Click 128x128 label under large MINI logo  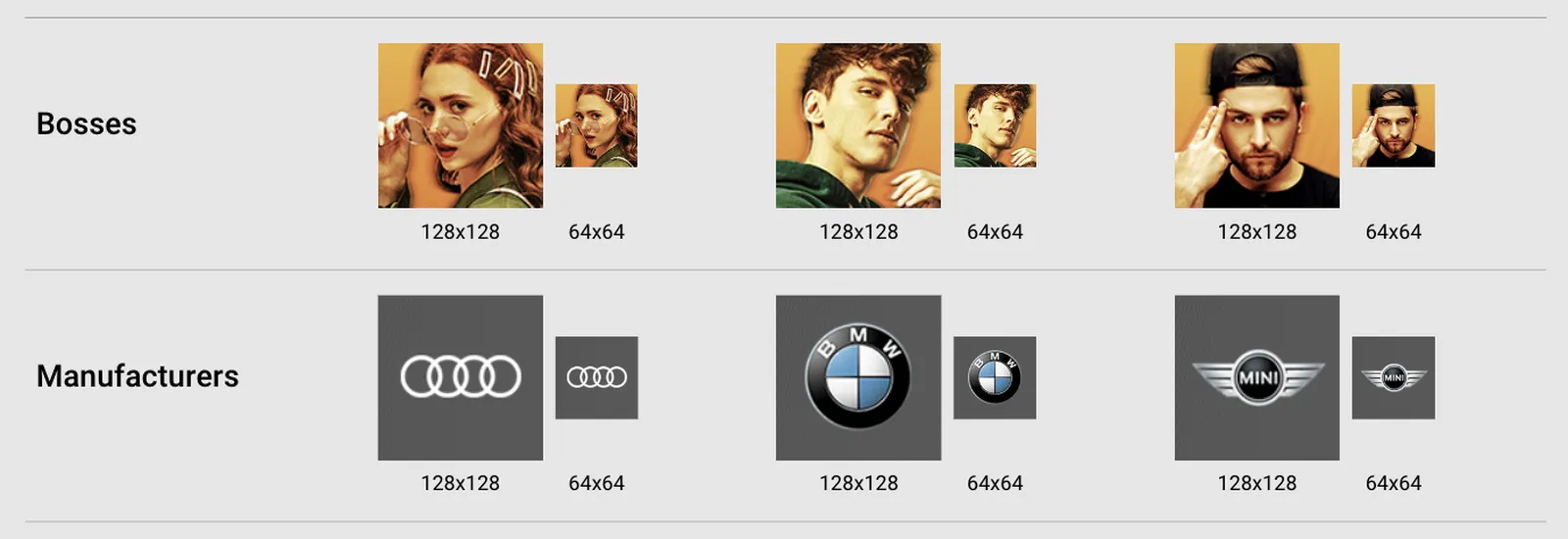point(1256,483)
